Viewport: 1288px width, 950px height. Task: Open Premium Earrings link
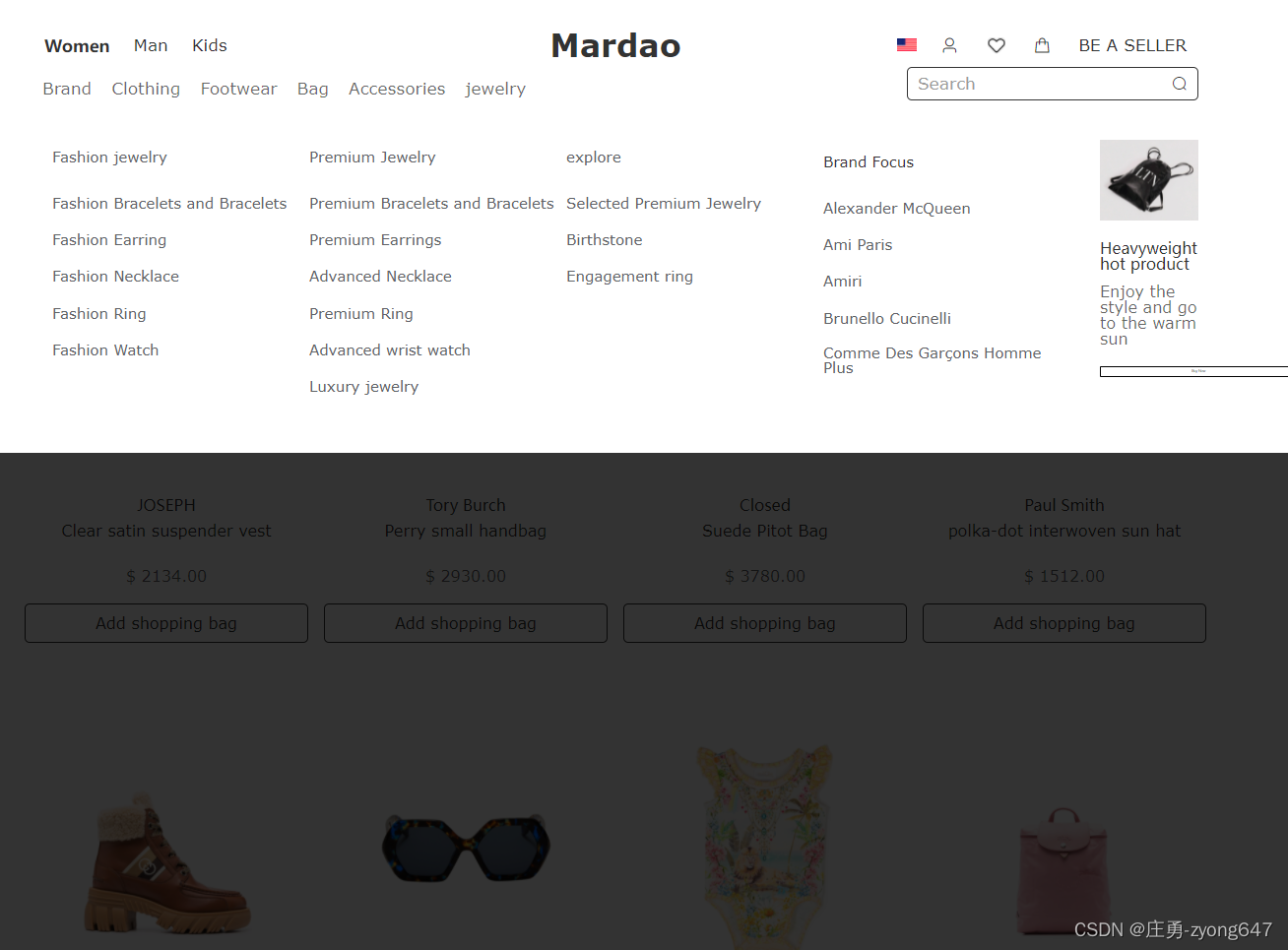[x=375, y=240]
